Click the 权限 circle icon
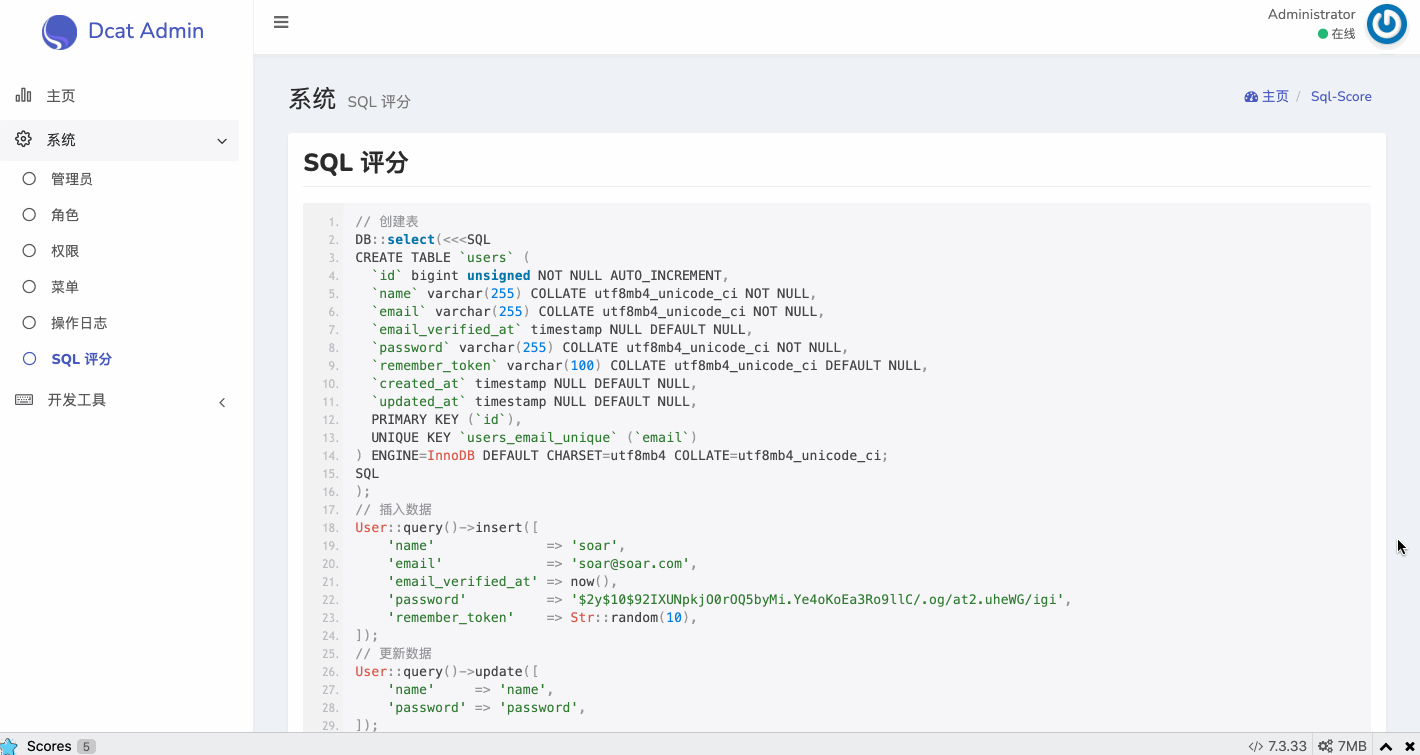1420x755 pixels. click(x=29, y=250)
